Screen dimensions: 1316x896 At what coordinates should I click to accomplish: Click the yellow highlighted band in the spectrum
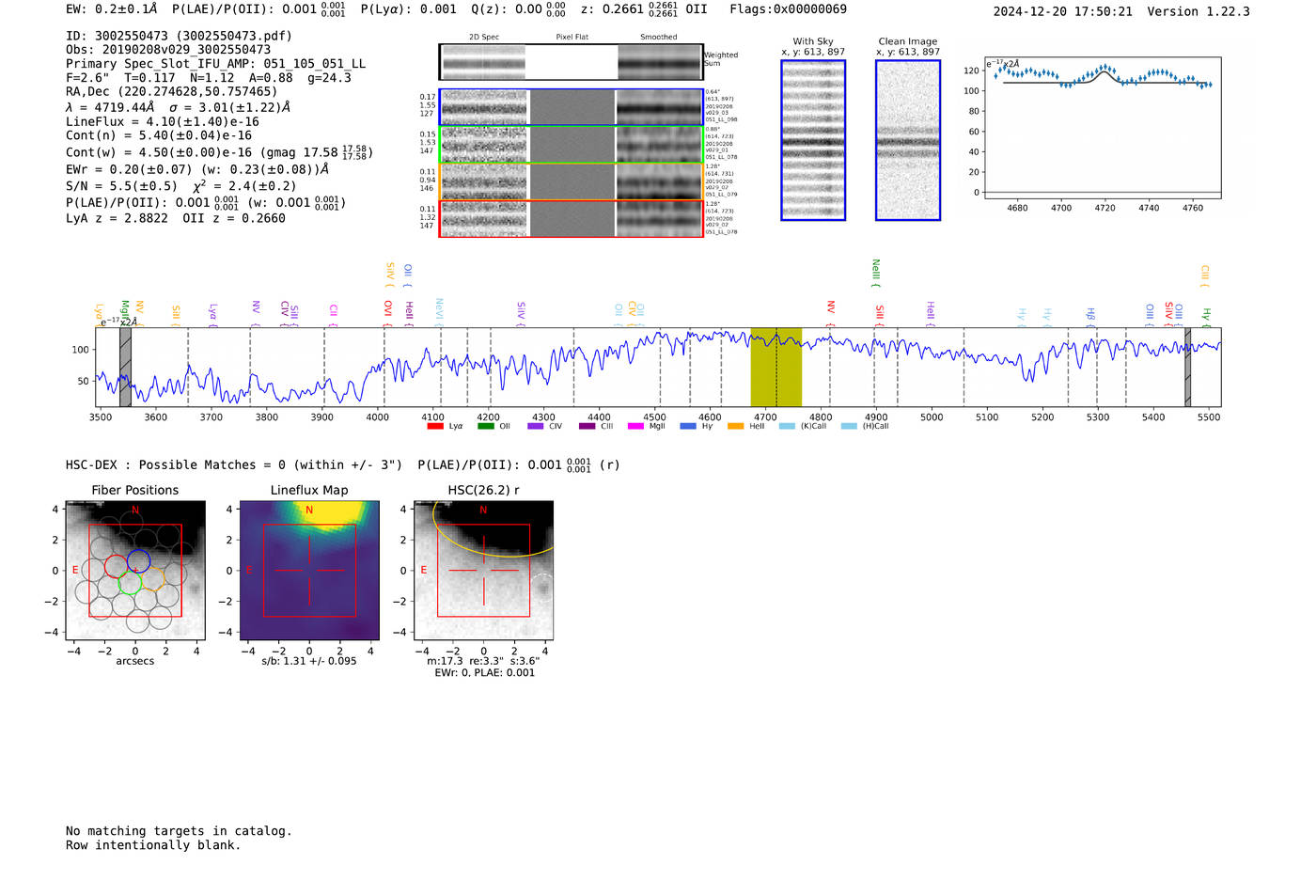click(775, 367)
